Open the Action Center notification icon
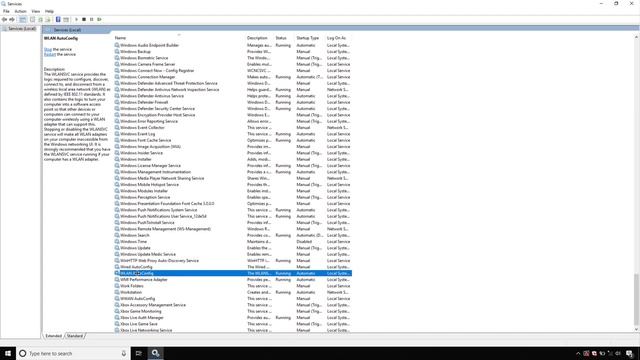The height and width of the screenshot is (360, 640). (629, 353)
